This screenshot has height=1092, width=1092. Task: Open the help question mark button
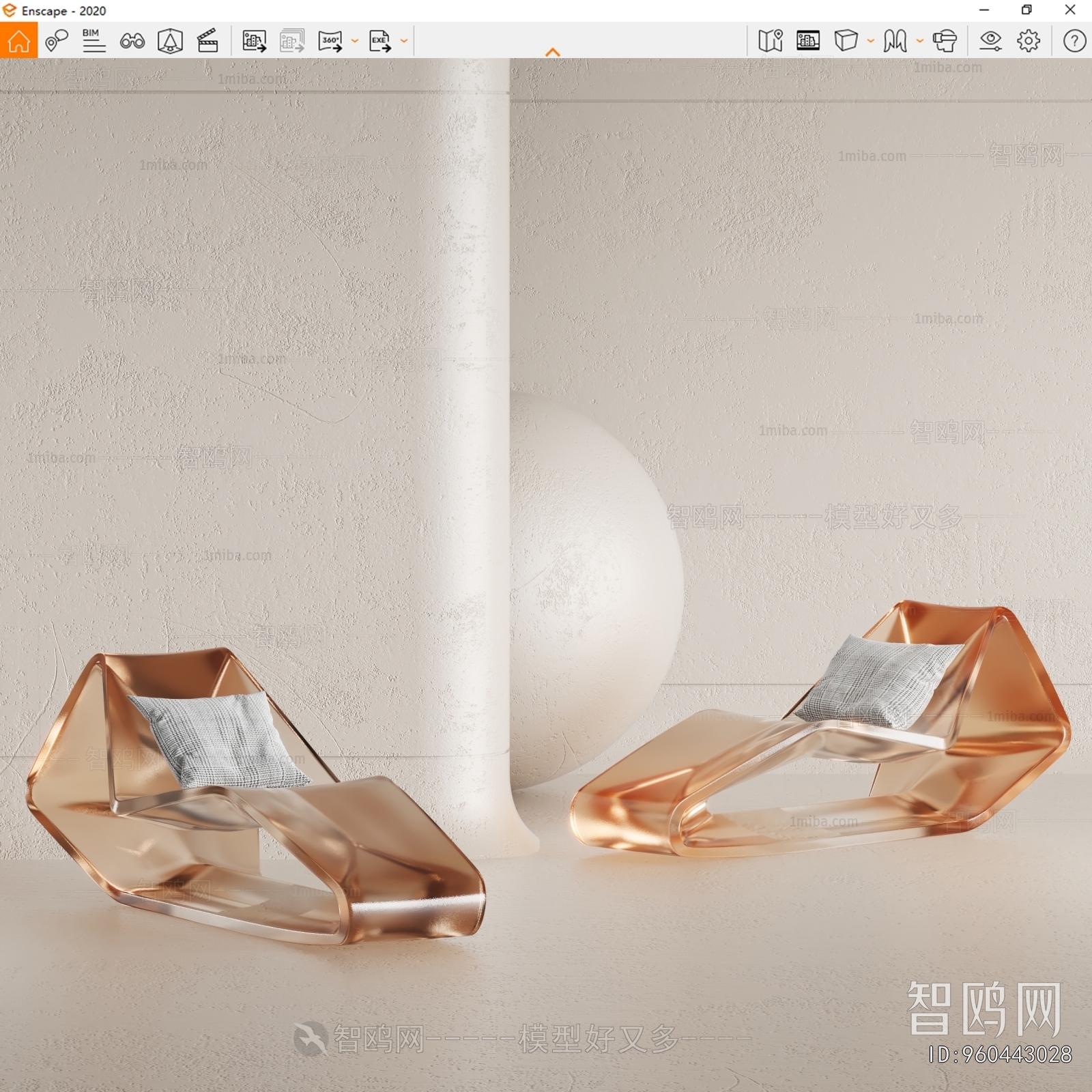click(1074, 41)
